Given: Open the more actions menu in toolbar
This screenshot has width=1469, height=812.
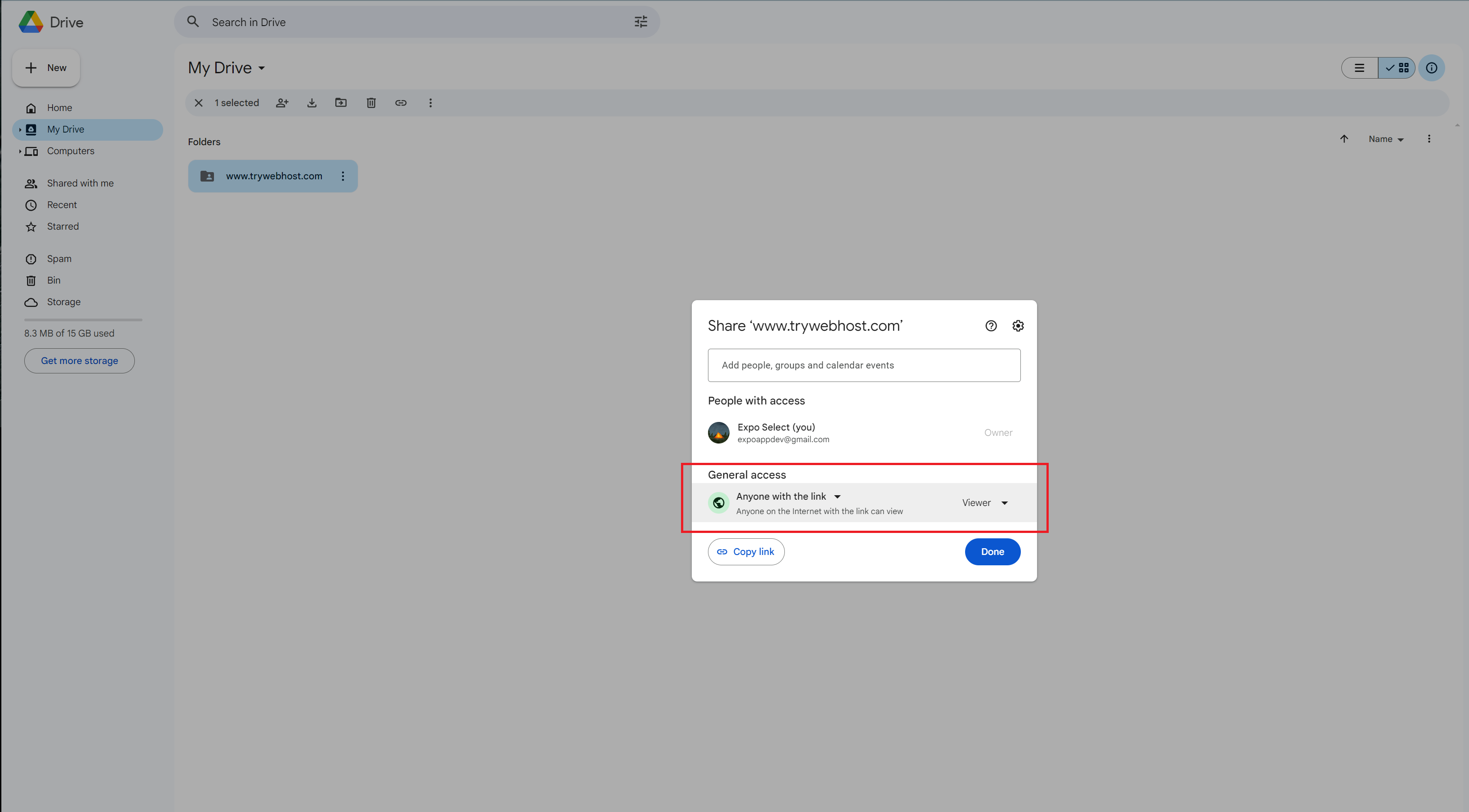Looking at the screenshot, I should coord(431,102).
